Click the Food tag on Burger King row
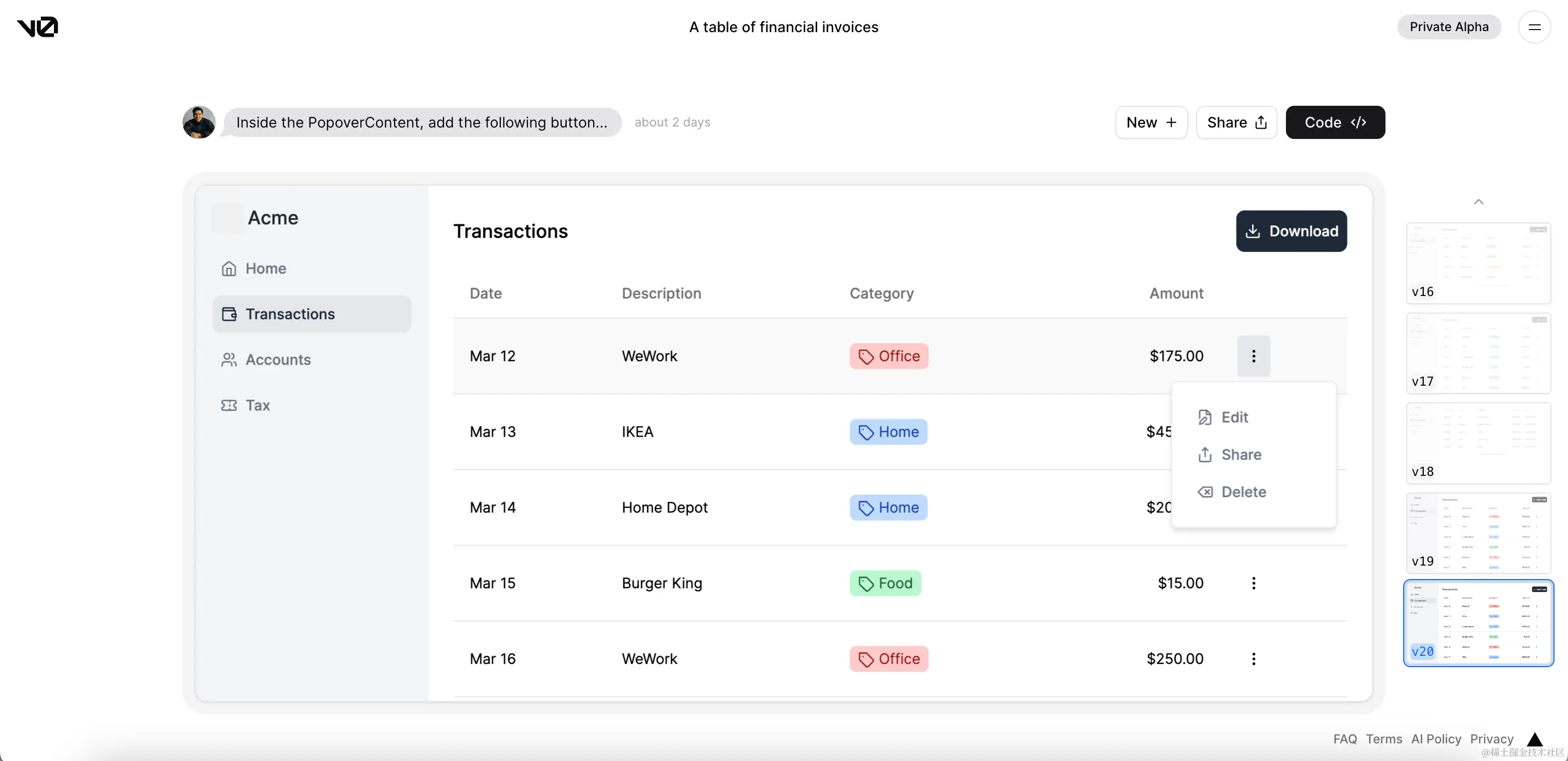Viewport: 1568px width, 761px height. pyautogui.click(x=885, y=583)
